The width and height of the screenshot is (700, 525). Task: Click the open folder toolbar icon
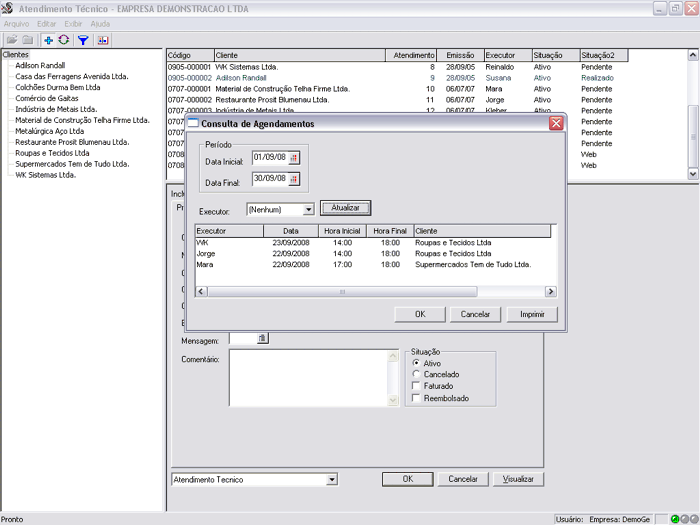[12, 40]
